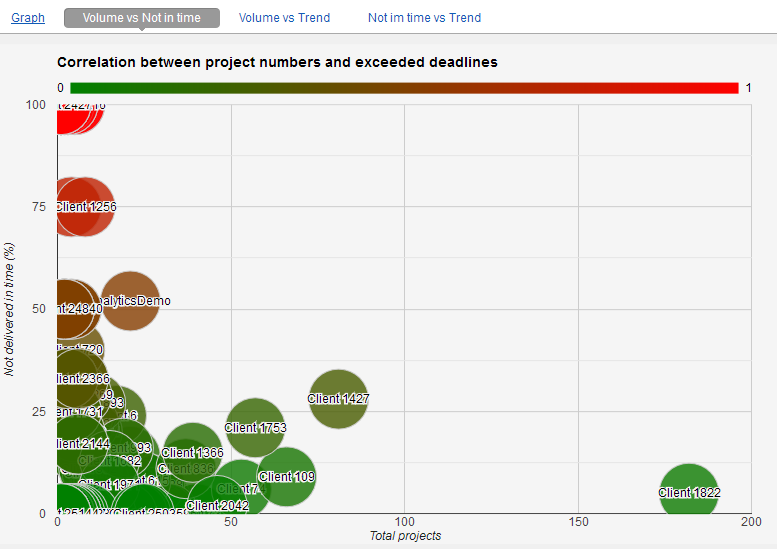Select the Client 2042 bubble
Viewport: 777px width, 549px height.
tap(217, 505)
